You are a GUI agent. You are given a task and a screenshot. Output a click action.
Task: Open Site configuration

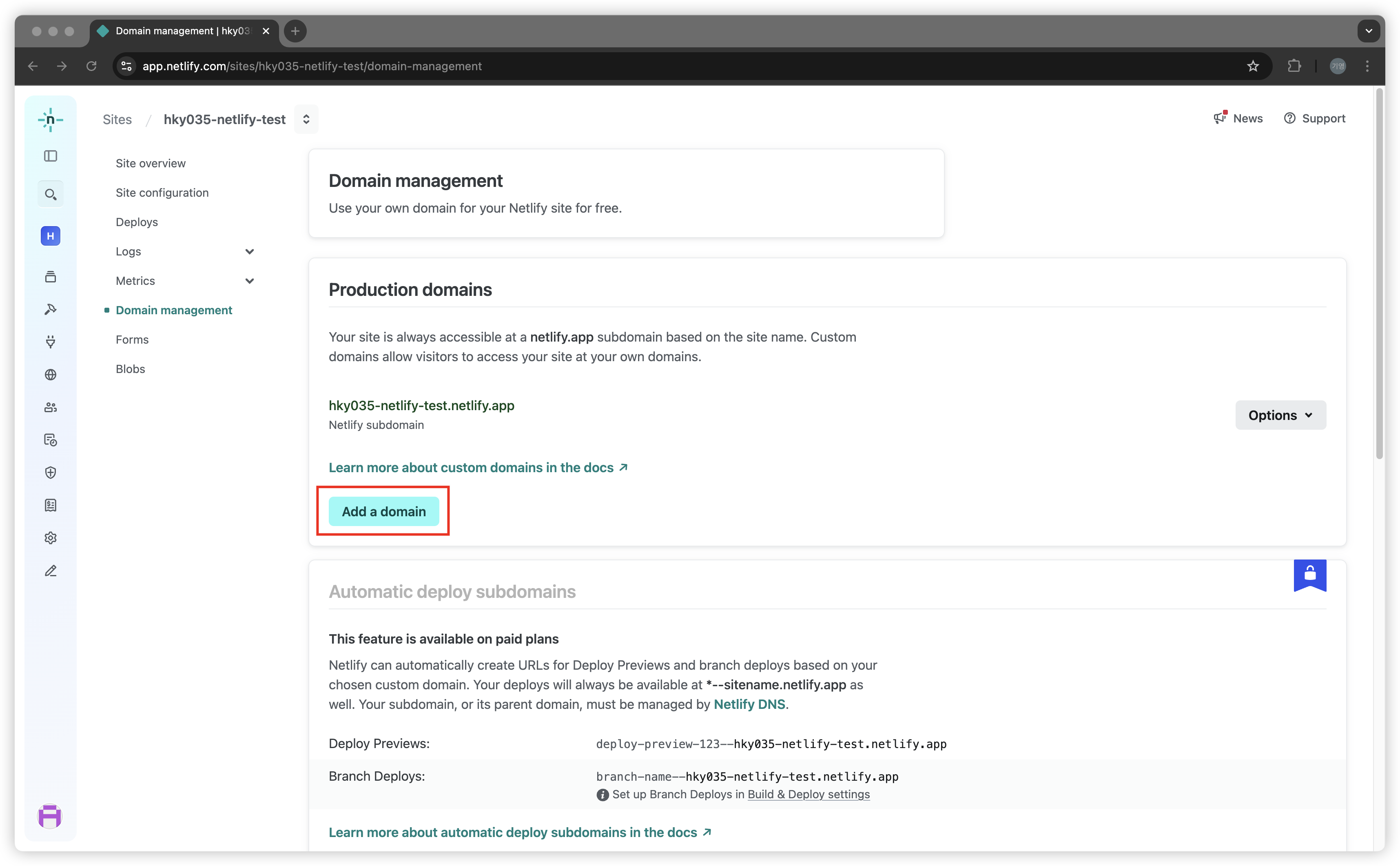click(x=162, y=193)
